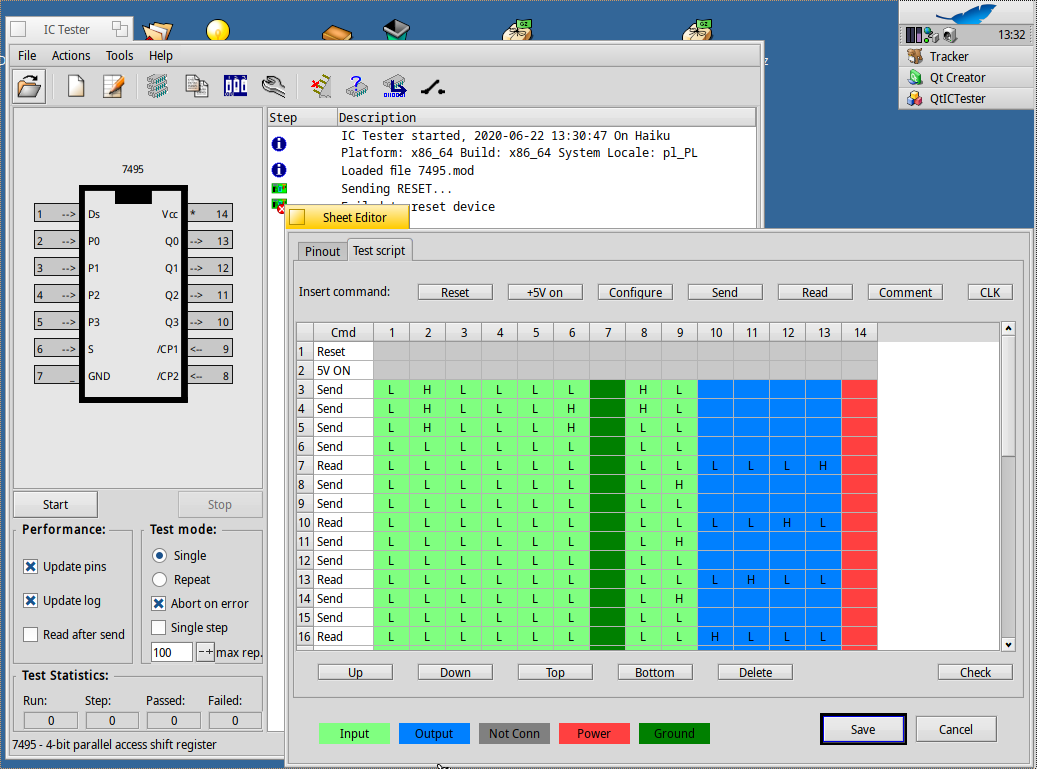Click the blue DIP switches toolbar icon
Viewport: 1037px width, 769px height.
point(235,87)
